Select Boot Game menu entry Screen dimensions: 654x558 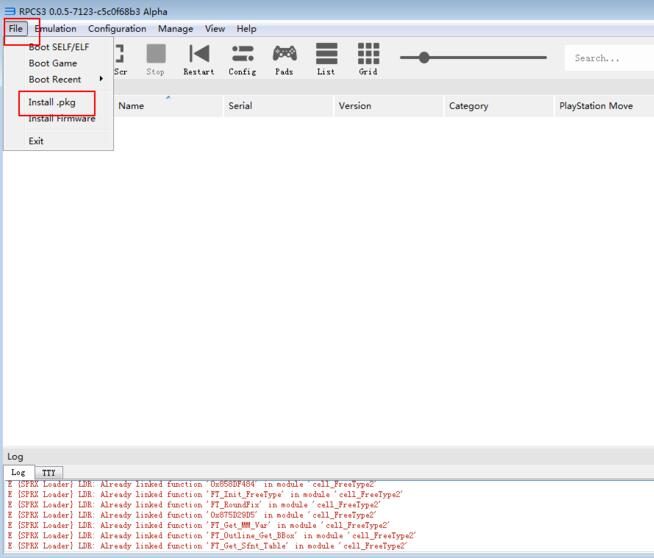pyautogui.click(x=53, y=63)
